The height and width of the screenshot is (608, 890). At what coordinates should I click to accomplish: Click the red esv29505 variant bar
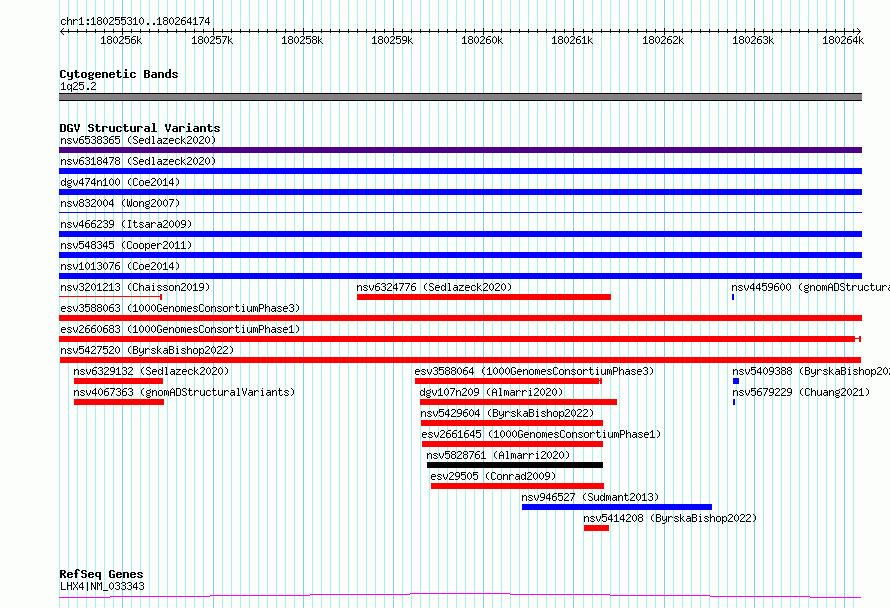[518, 486]
